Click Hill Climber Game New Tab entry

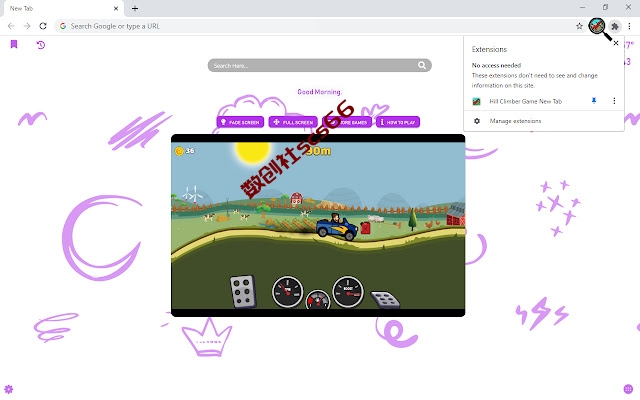(526, 101)
